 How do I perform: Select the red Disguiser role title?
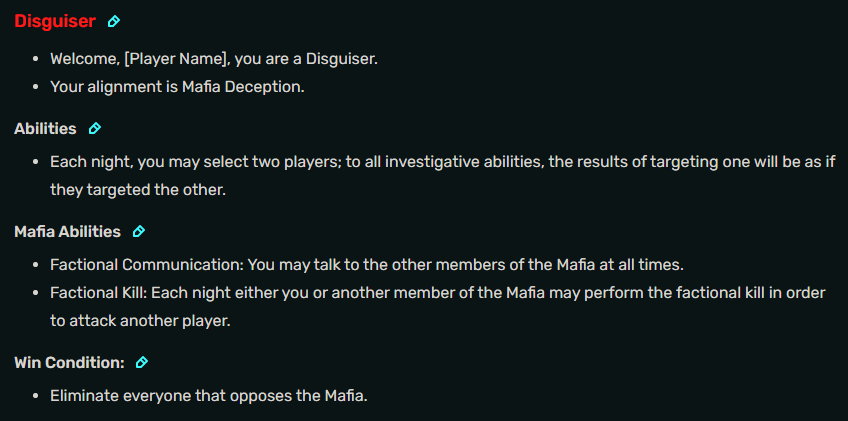pos(55,22)
